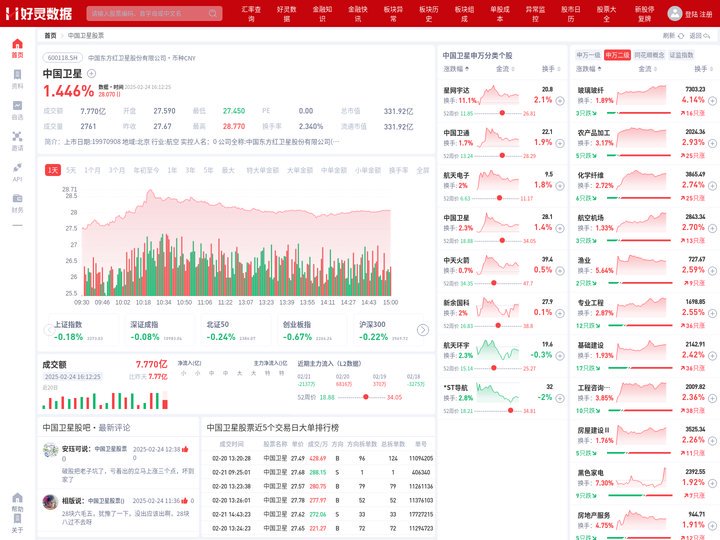Click the 好灵数据 logo
Screen dimensions: 720x540
(x=39, y=13)
